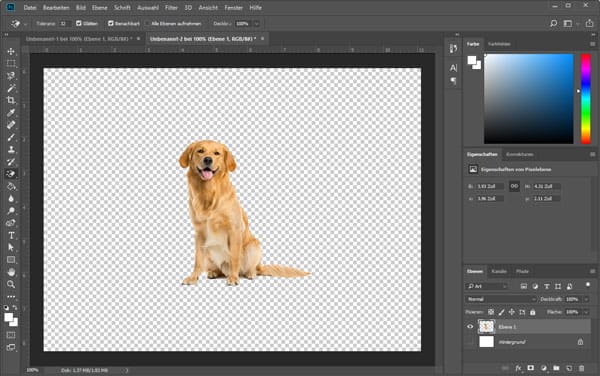
Task: Select the Eyedropper tool
Action: pyautogui.click(x=11, y=112)
